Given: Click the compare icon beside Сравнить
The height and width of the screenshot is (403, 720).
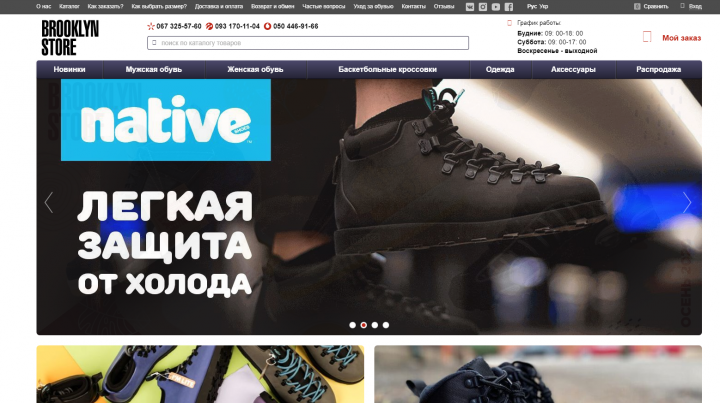Looking at the screenshot, I should click(637, 6).
